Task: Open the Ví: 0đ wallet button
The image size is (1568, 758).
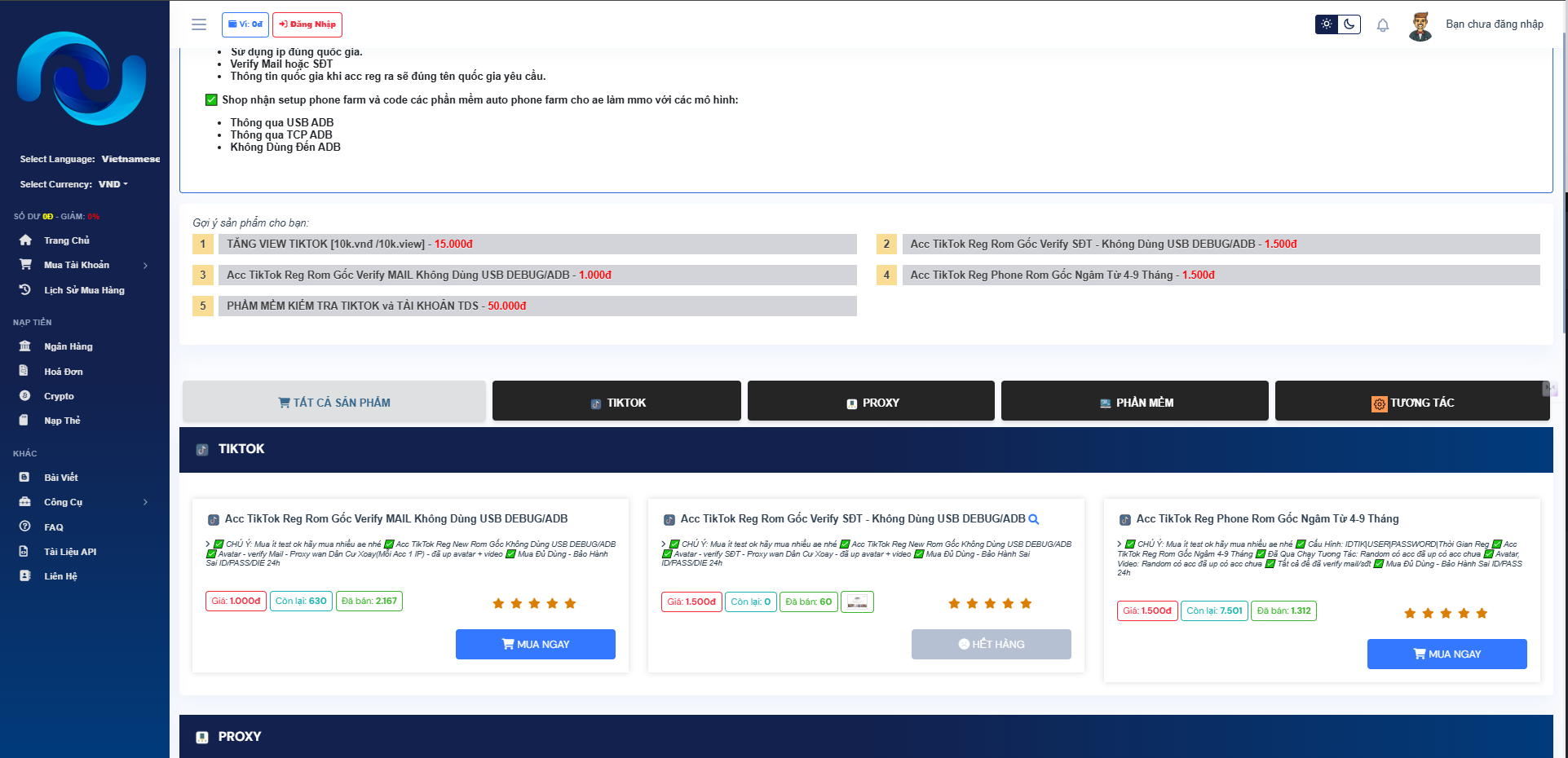Action: pos(245,24)
